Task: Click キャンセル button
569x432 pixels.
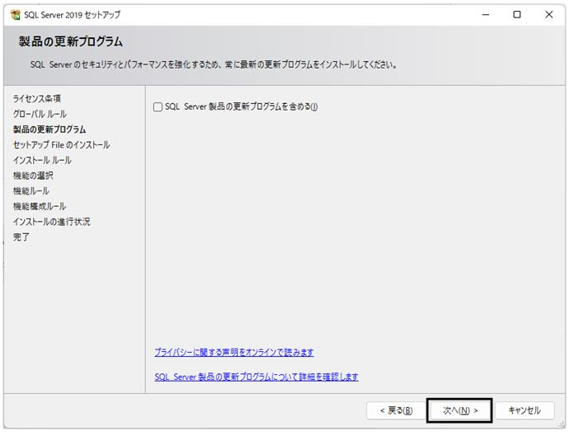Action: (x=524, y=411)
